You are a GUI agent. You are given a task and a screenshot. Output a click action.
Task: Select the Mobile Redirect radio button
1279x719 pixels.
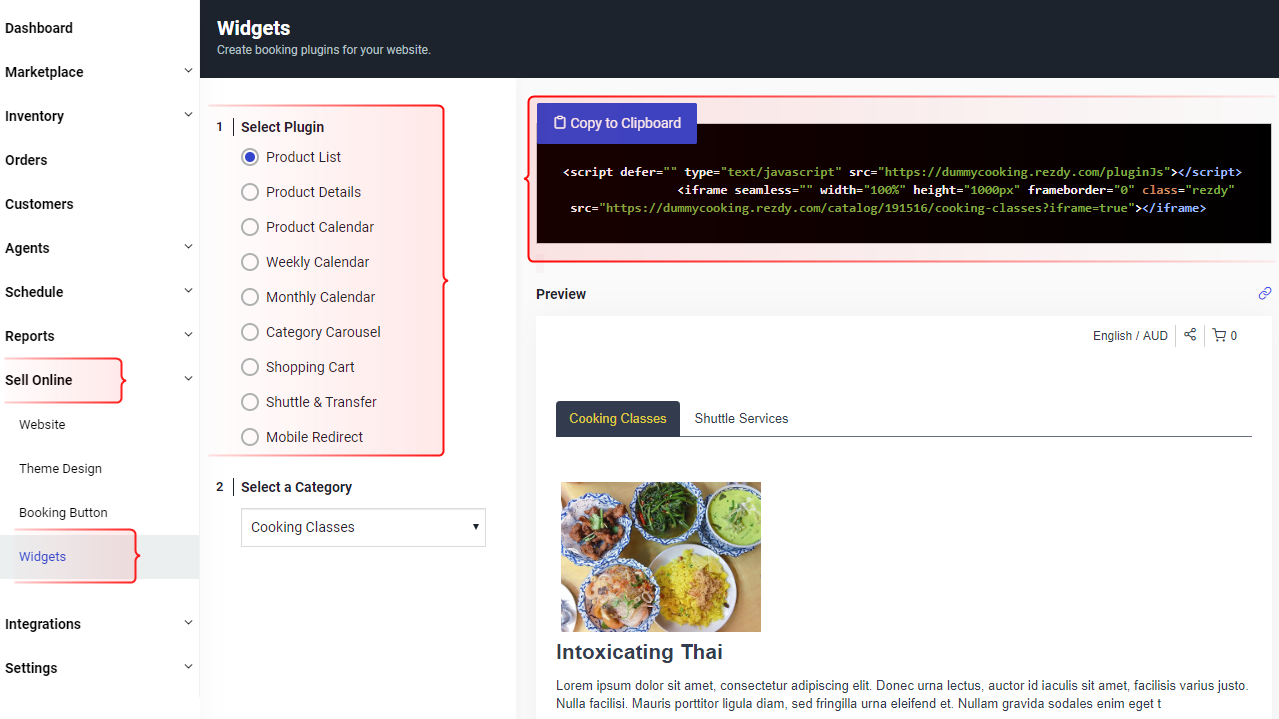pyautogui.click(x=250, y=437)
